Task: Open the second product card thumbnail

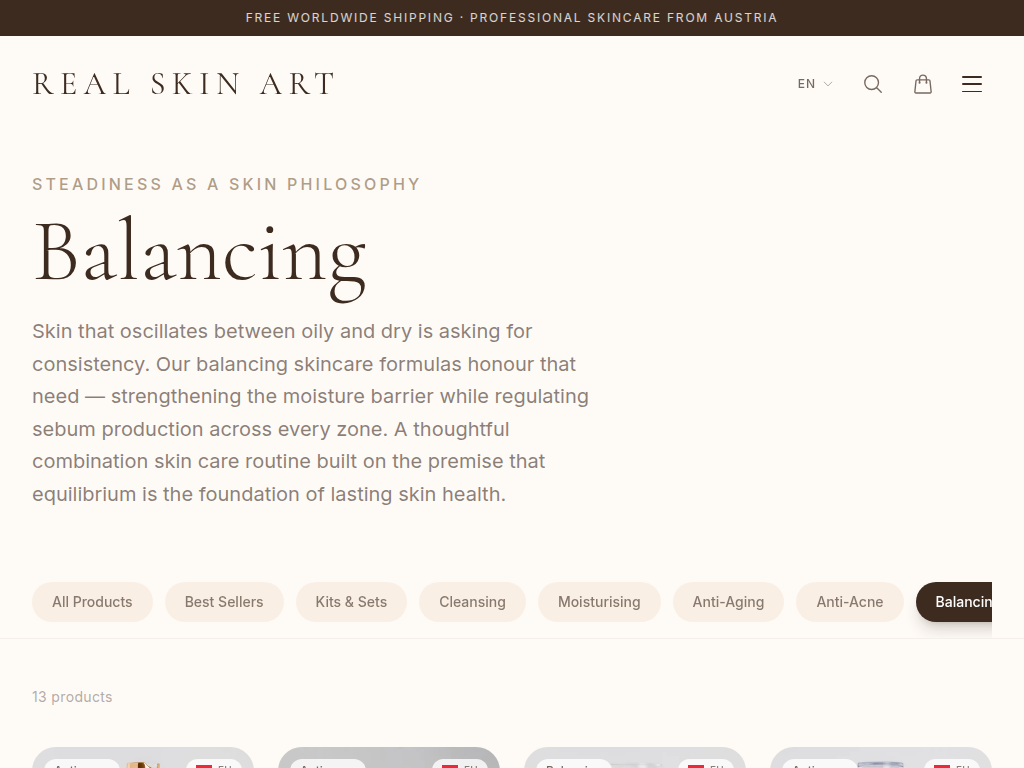Action: [389, 759]
